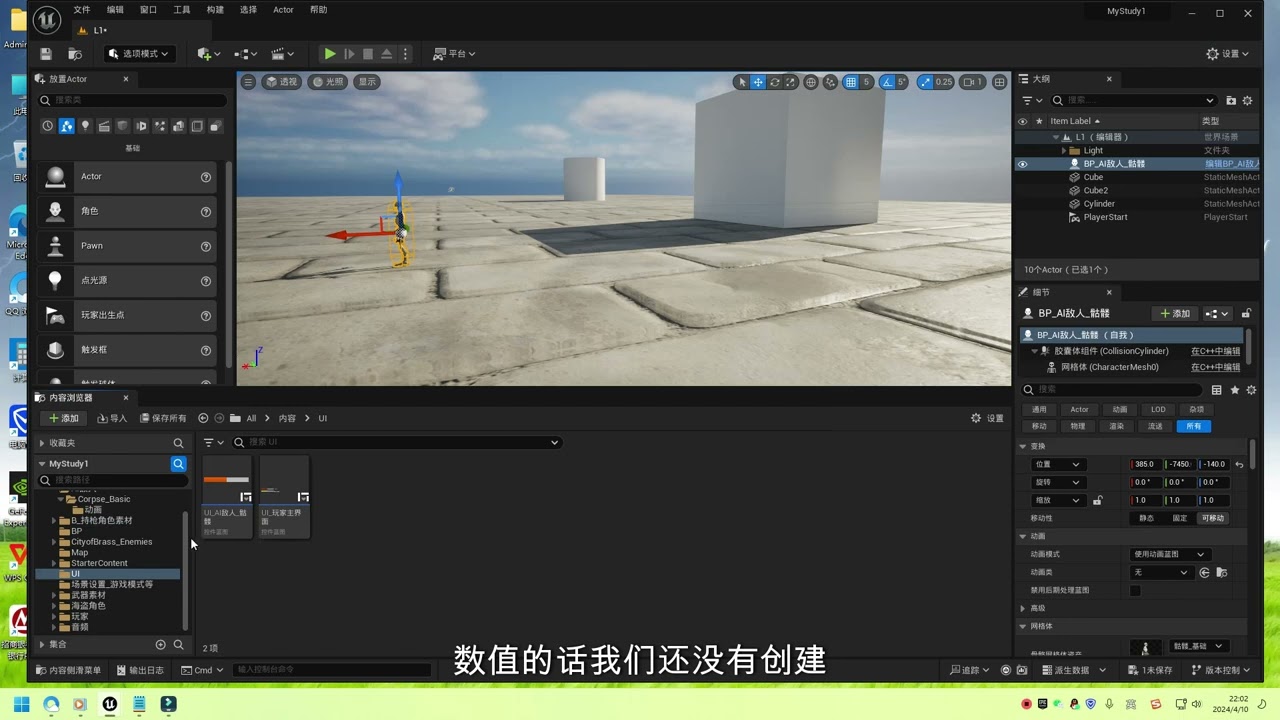Select the 所有 filter in Details

(x=1193, y=426)
